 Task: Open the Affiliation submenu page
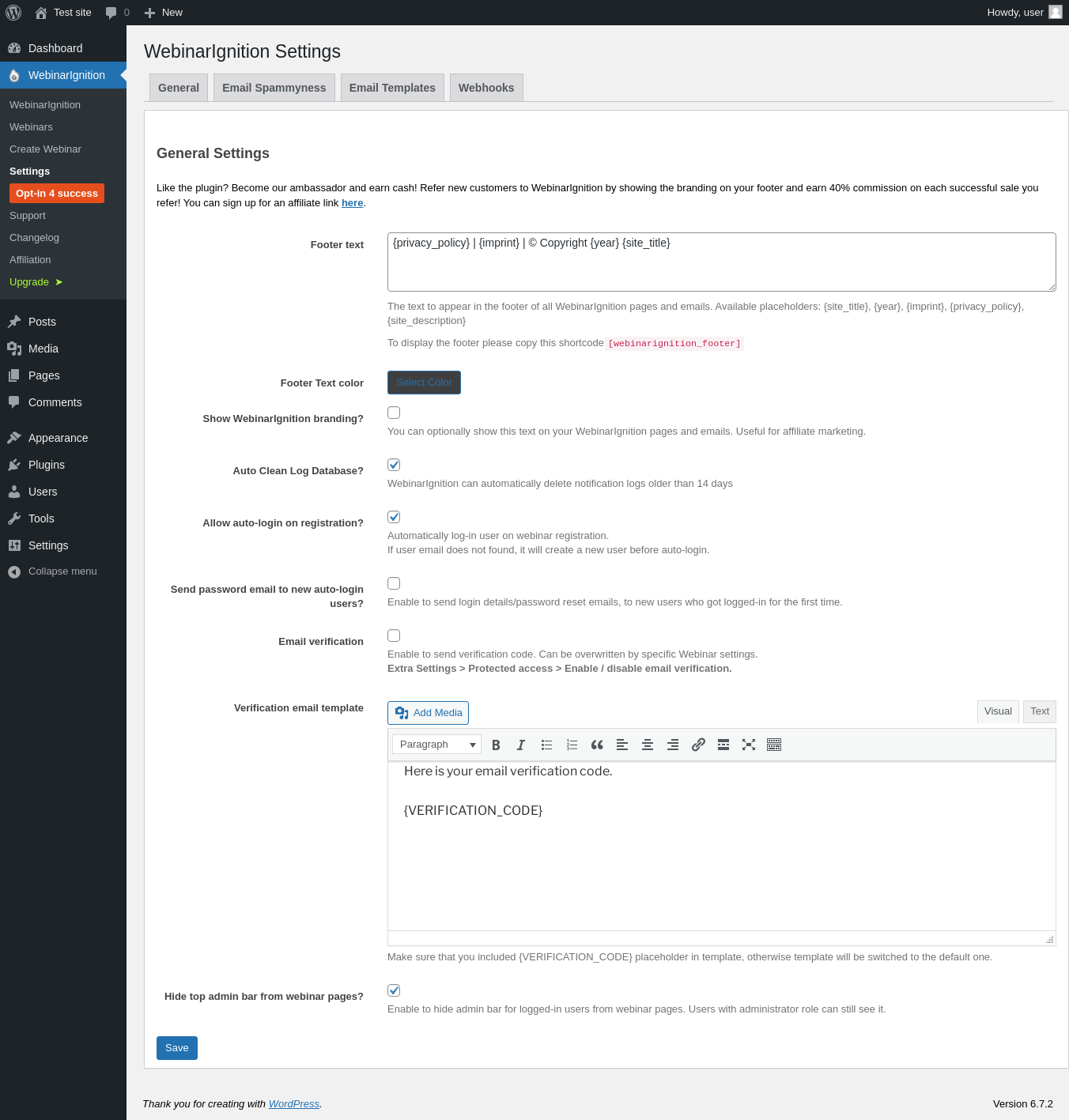coord(30,260)
